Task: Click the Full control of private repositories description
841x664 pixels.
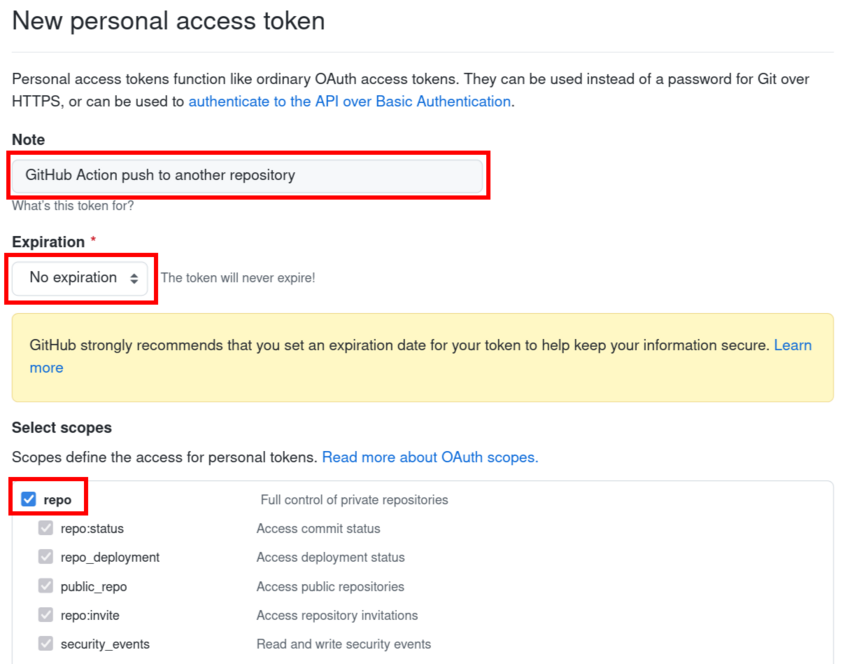Action: click(354, 500)
